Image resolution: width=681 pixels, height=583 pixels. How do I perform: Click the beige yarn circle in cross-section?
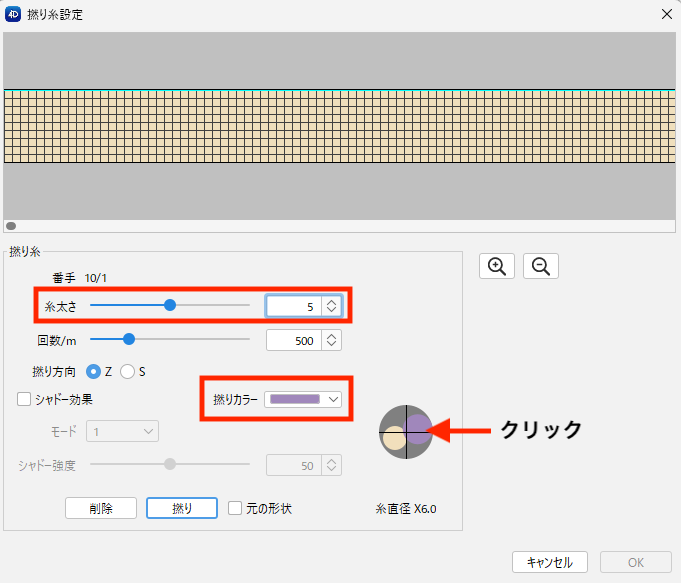pyautogui.click(x=394, y=438)
